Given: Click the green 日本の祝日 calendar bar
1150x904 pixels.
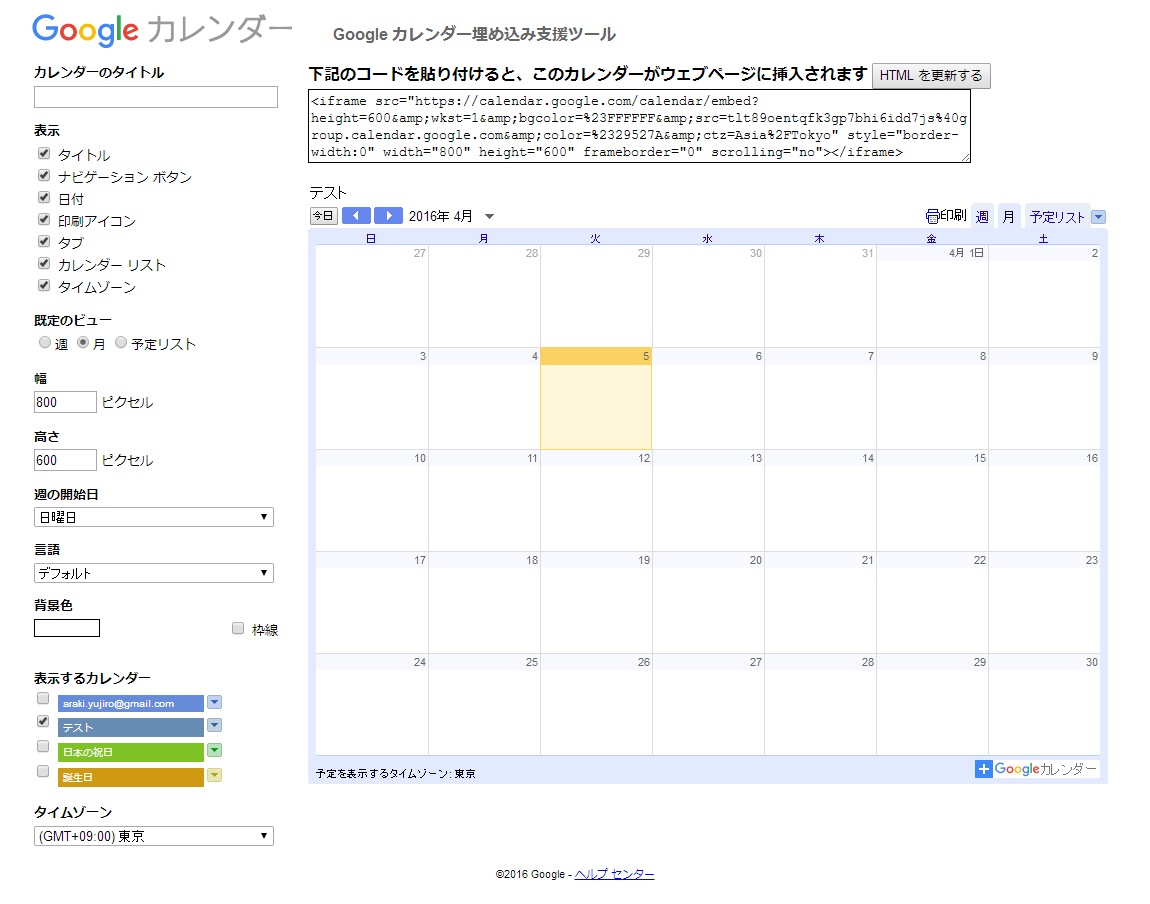Looking at the screenshot, I should pyautogui.click(x=131, y=752).
